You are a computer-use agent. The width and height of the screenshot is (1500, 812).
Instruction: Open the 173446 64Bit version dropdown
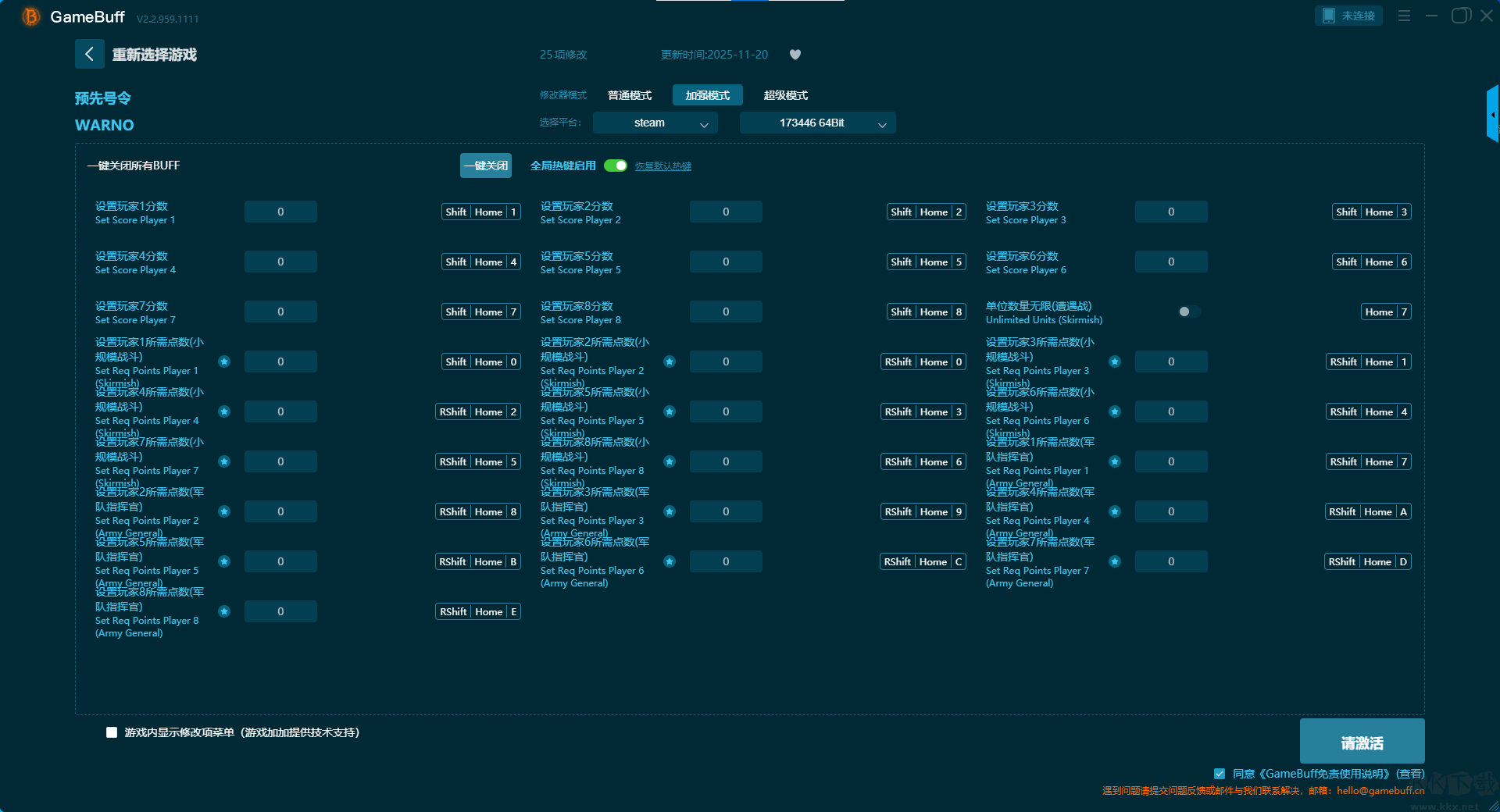pos(818,123)
